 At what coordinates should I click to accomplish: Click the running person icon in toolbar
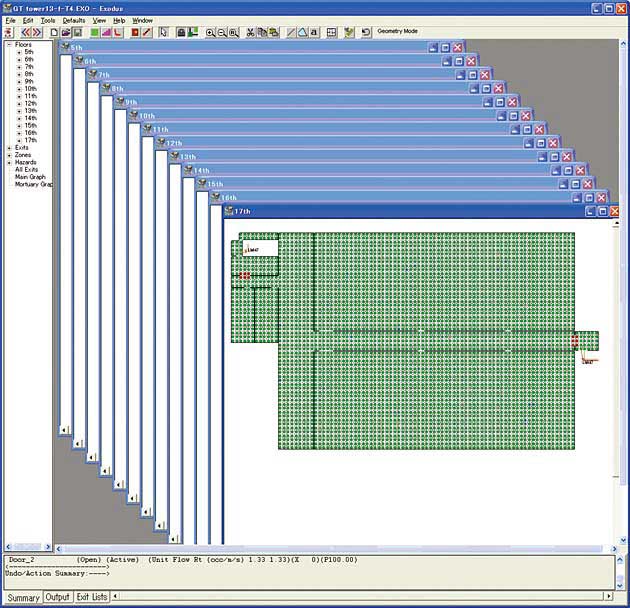pyautogui.click(x=9, y=33)
